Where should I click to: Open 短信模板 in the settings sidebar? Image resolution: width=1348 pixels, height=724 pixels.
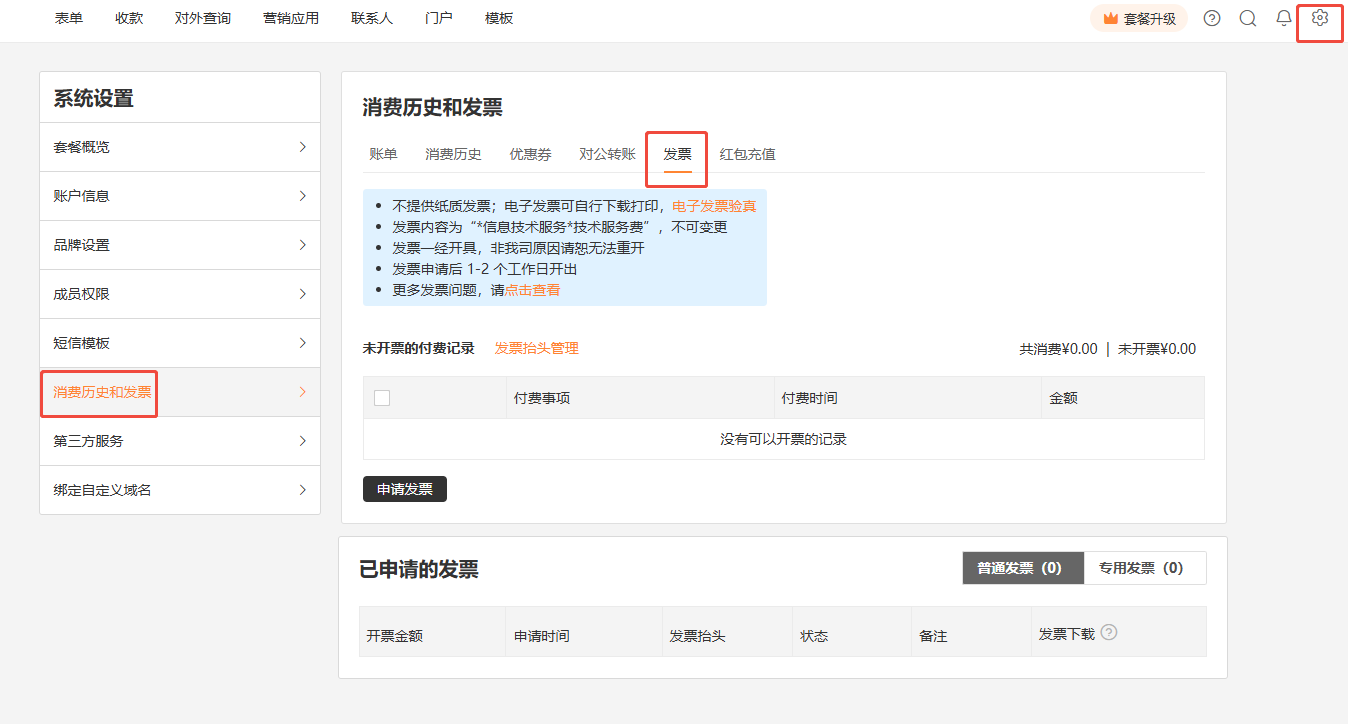tap(180, 343)
